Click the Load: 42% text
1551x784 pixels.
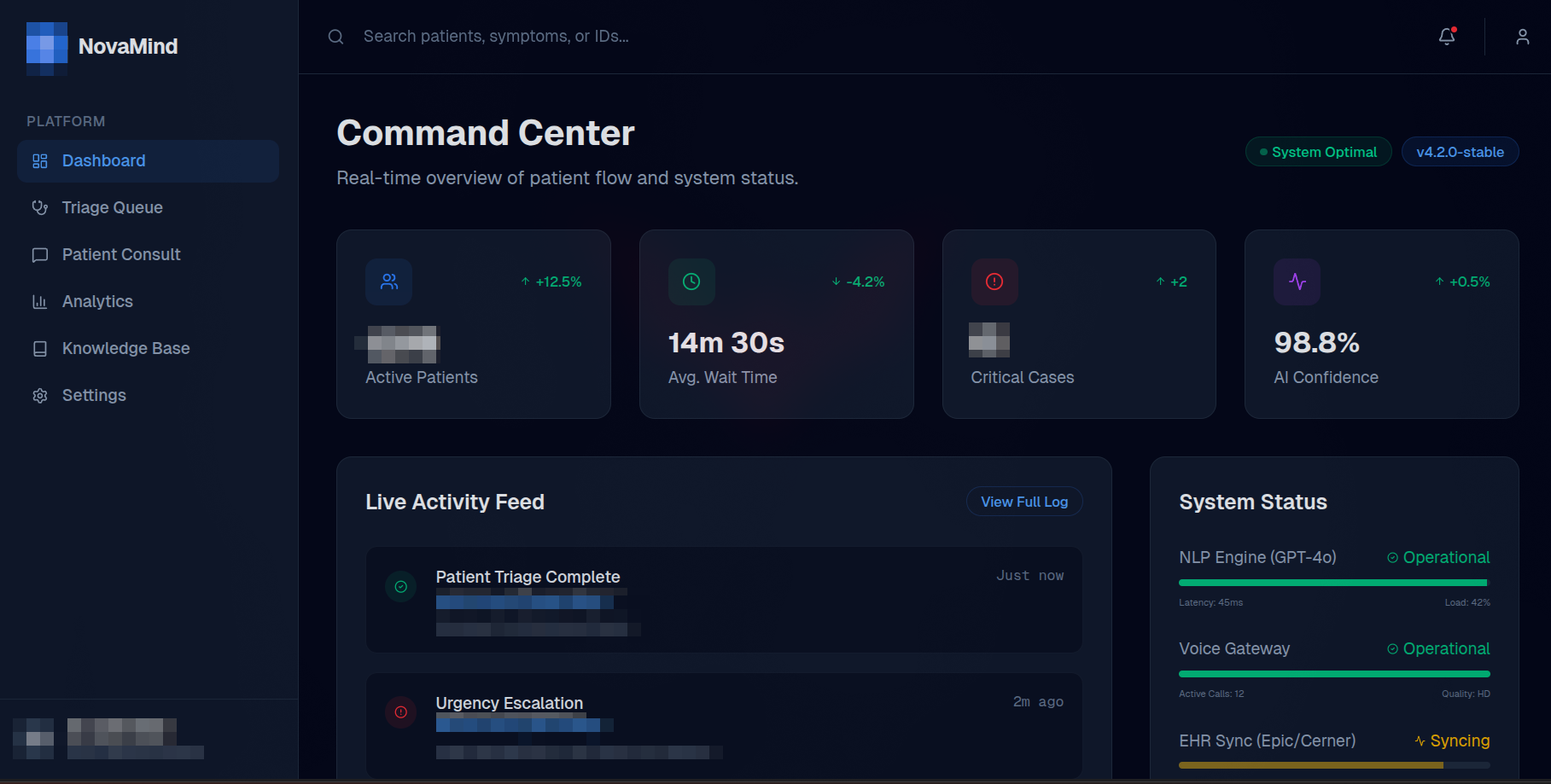pos(1467,602)
